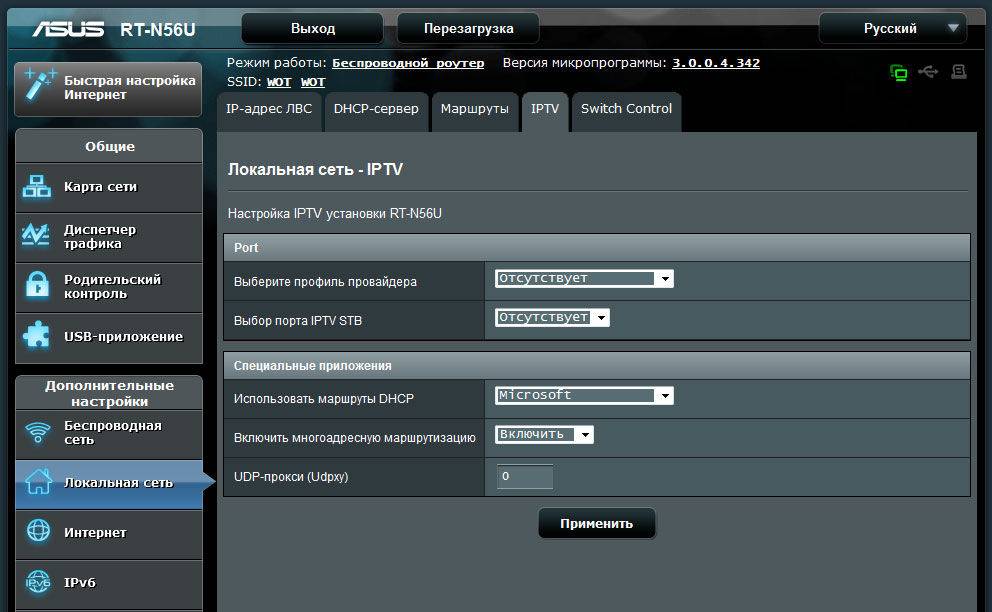Screen dimensions: 992x612
Task: Open the USB application puzzle icon
Action: pyautogui.click(x=37, y=336)
